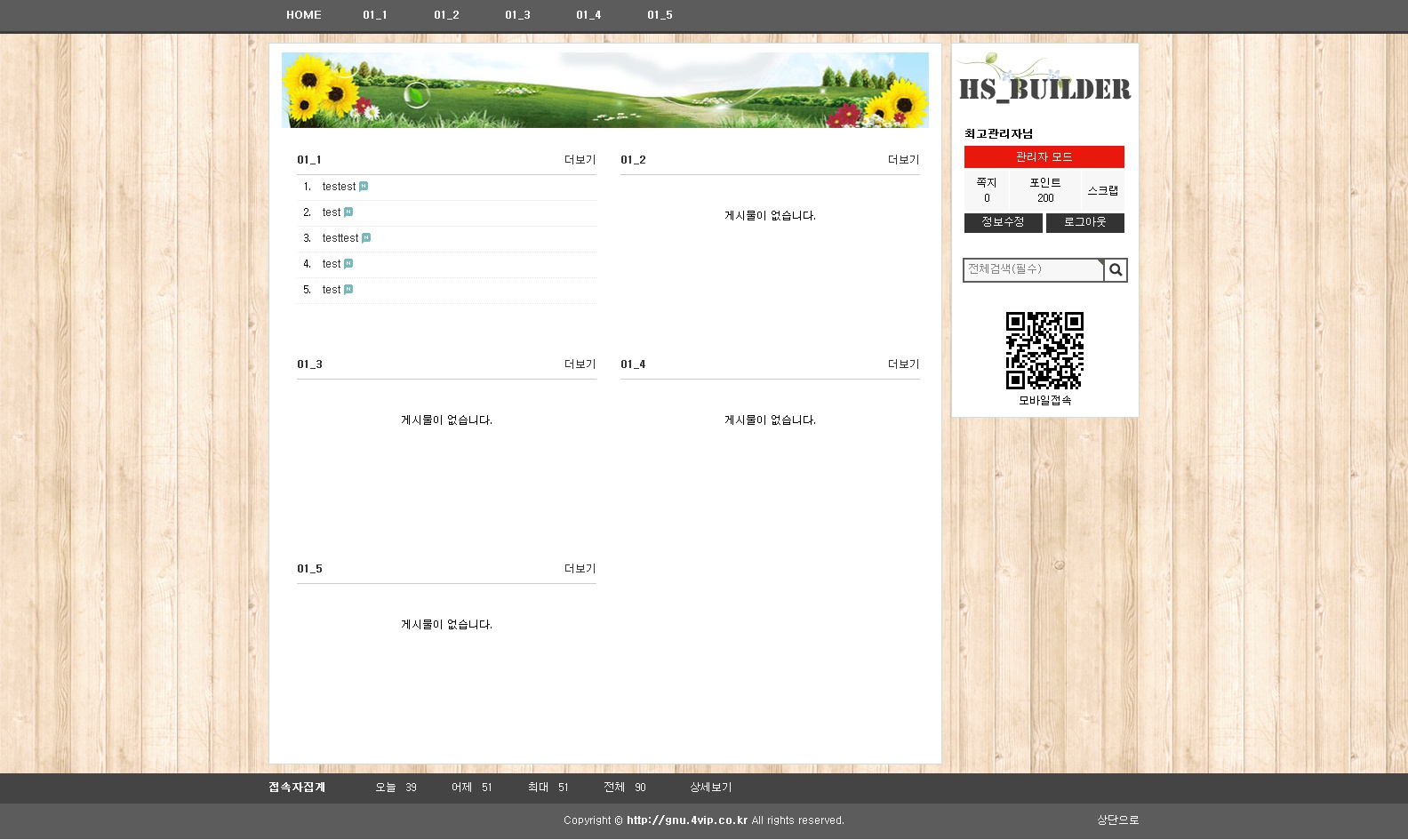Open 더보기 for the 01_1 board

(x=580, y=160)
